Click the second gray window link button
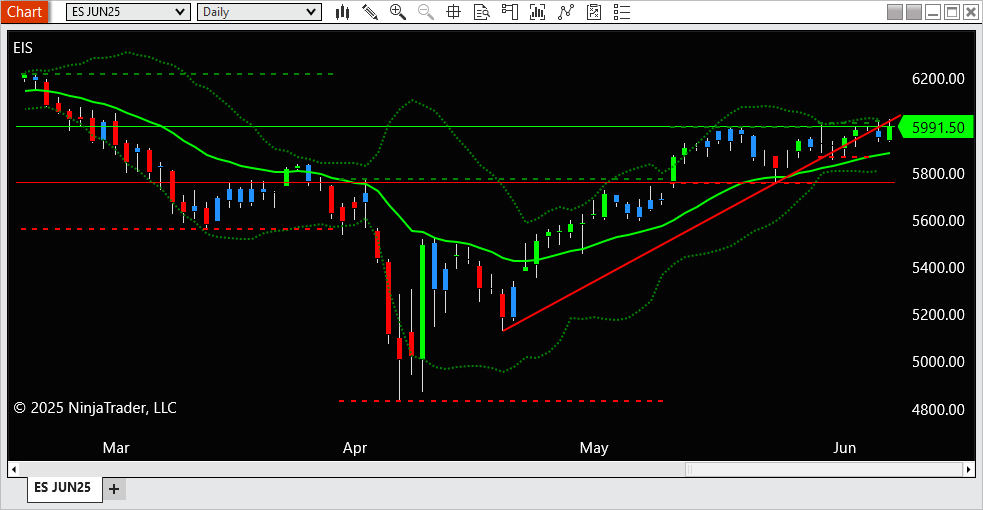983x510 pixels. [914, 12]
